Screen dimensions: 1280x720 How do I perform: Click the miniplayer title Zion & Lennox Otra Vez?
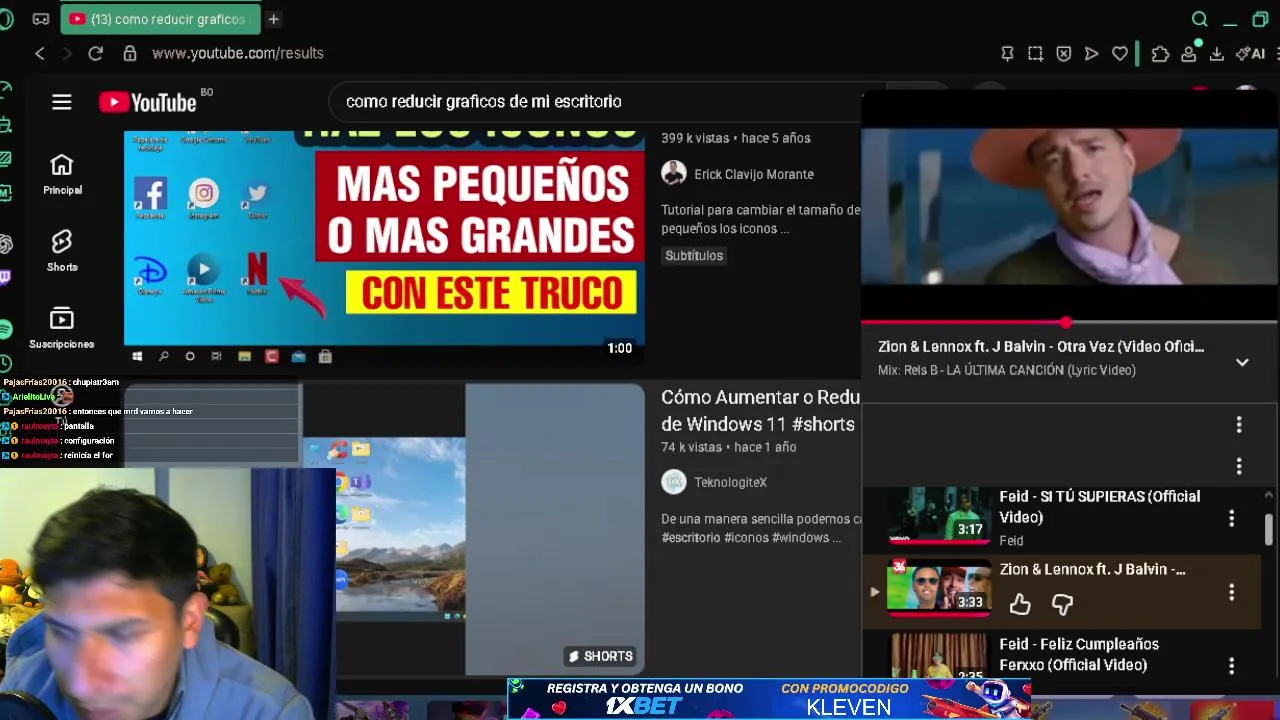coord(1041,346)
